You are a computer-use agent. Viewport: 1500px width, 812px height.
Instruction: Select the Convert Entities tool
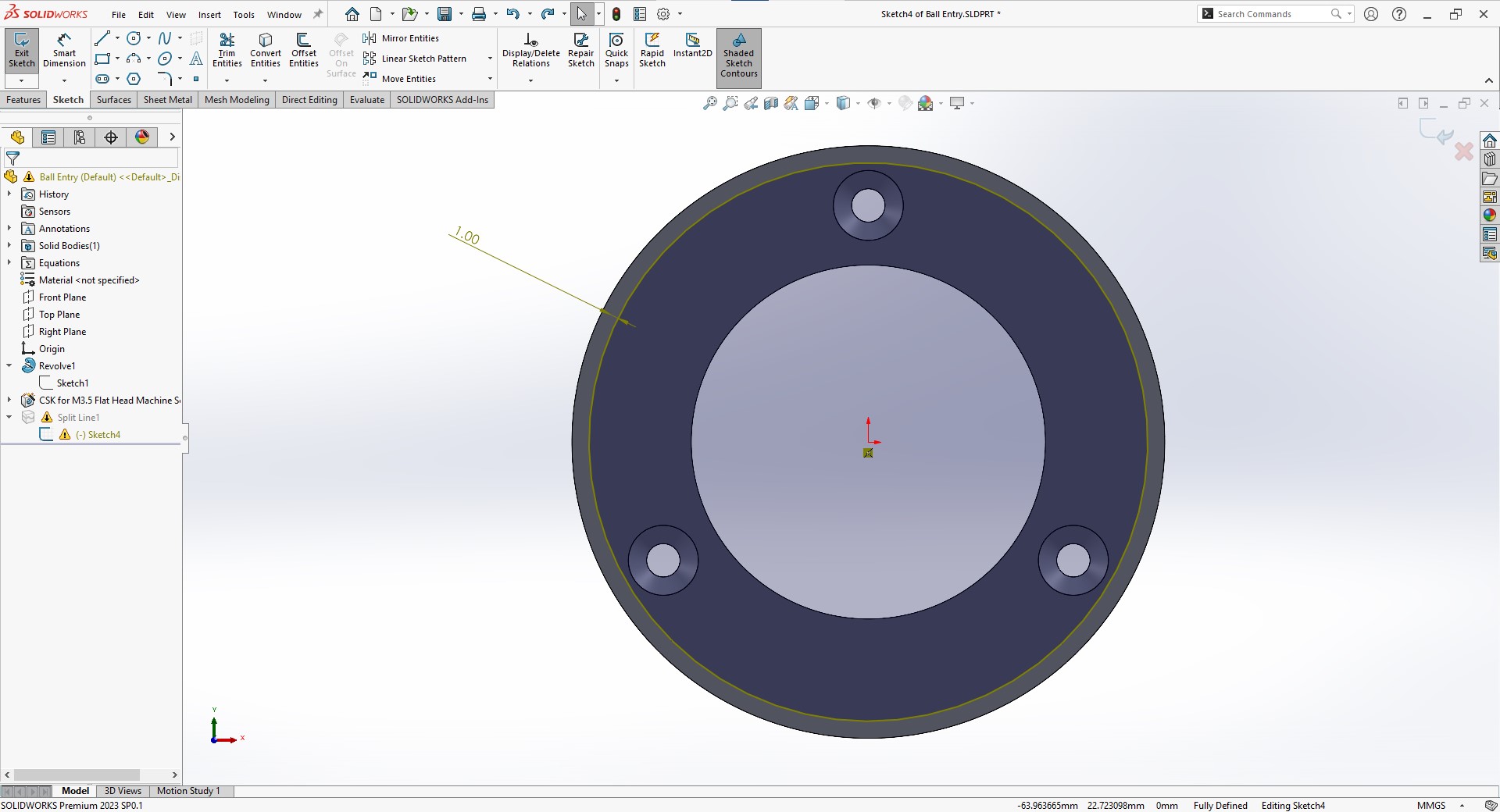(x=266, y=48)
